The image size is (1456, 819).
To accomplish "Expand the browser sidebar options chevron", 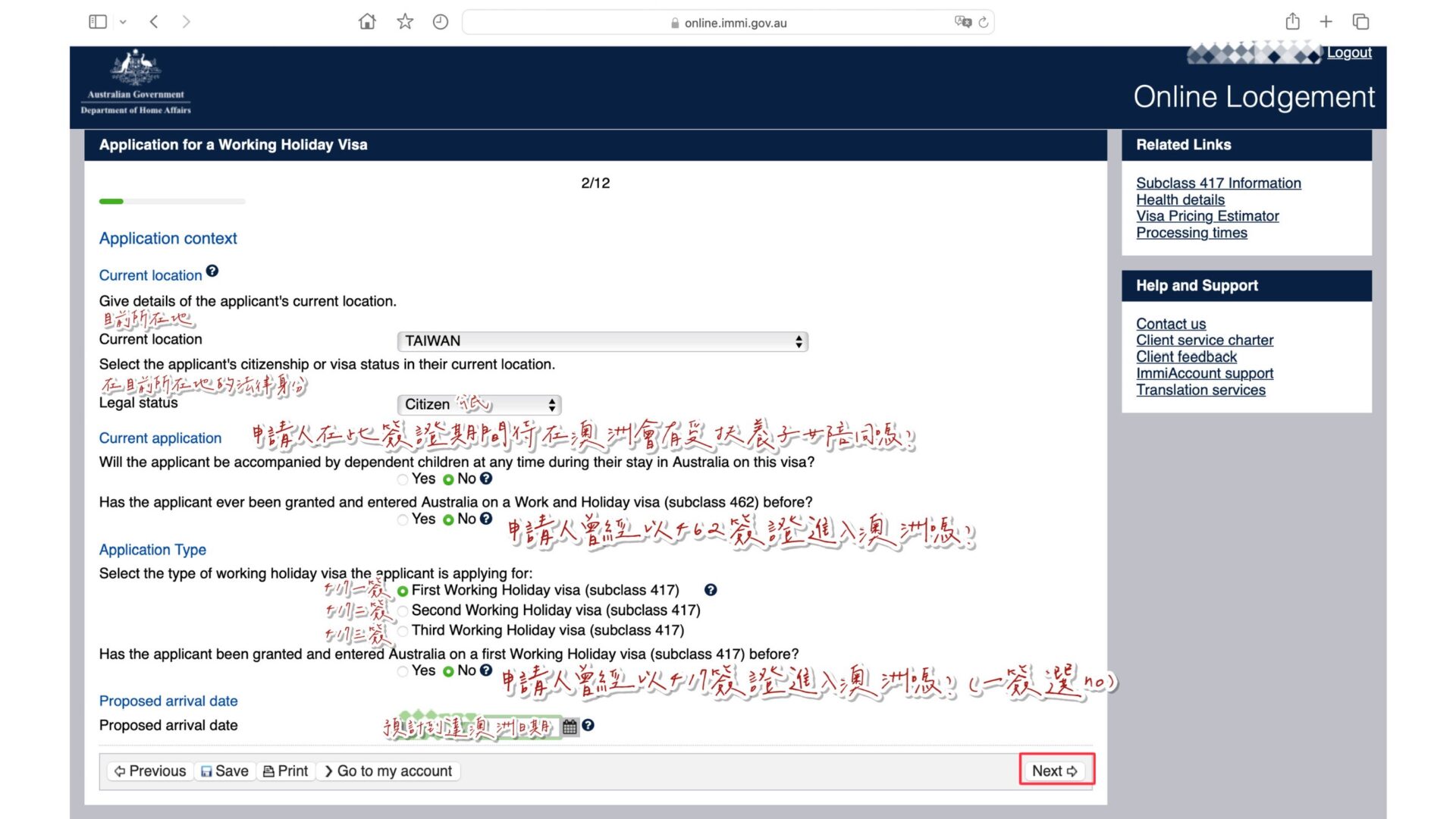I will coord(123,22).
